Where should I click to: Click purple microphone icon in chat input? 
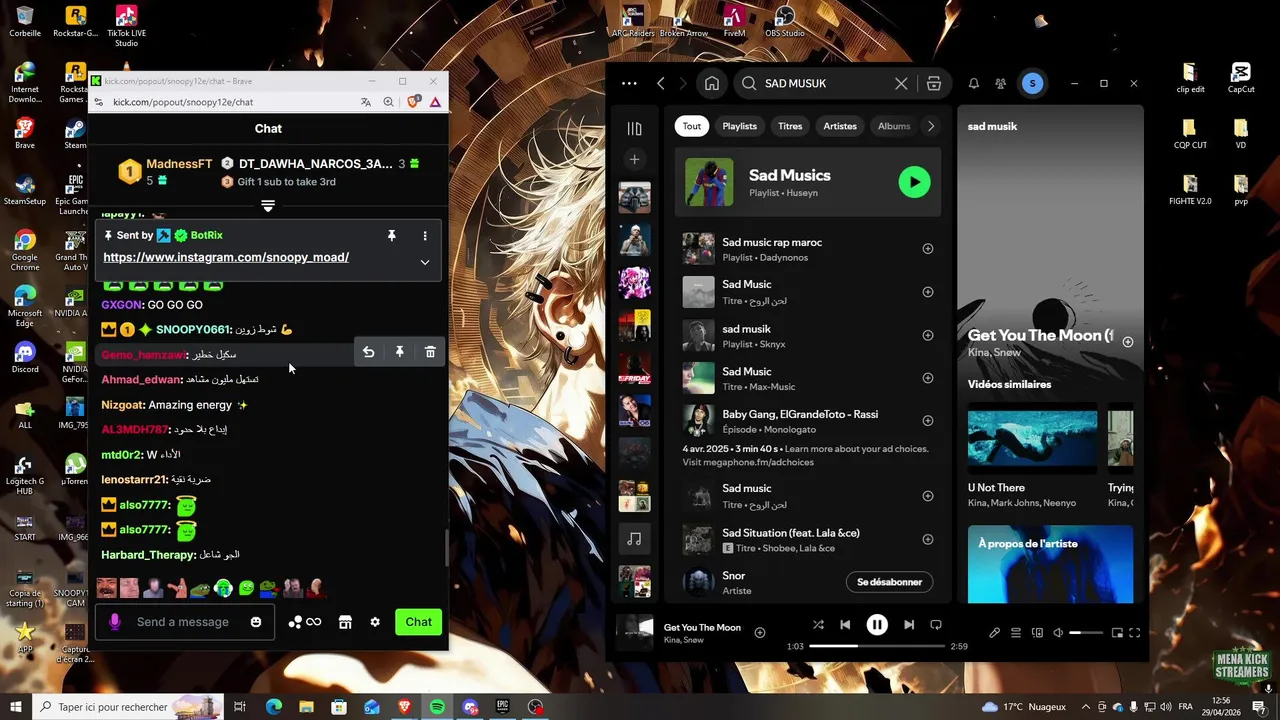click(x=114, y=622)
